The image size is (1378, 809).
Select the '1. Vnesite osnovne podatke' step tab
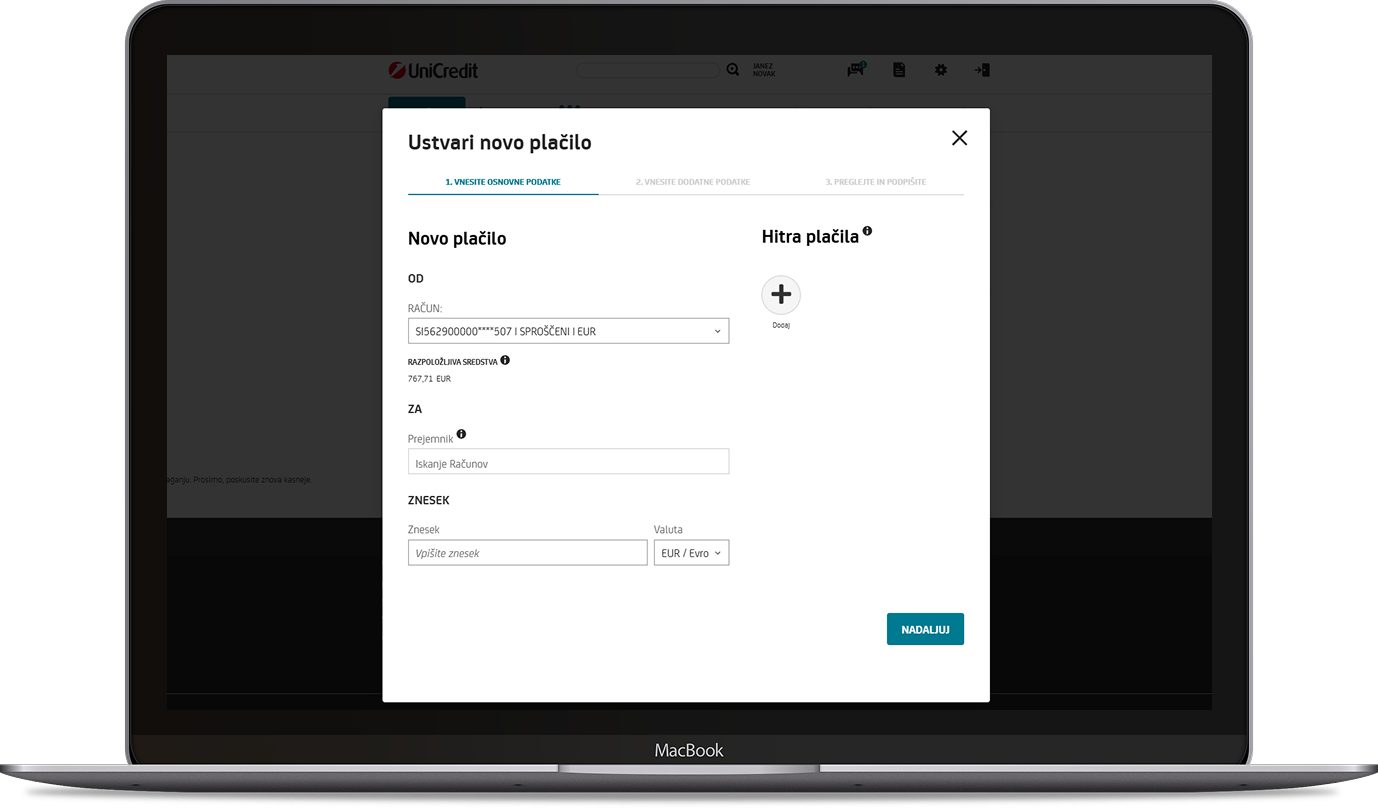[503, 182]
